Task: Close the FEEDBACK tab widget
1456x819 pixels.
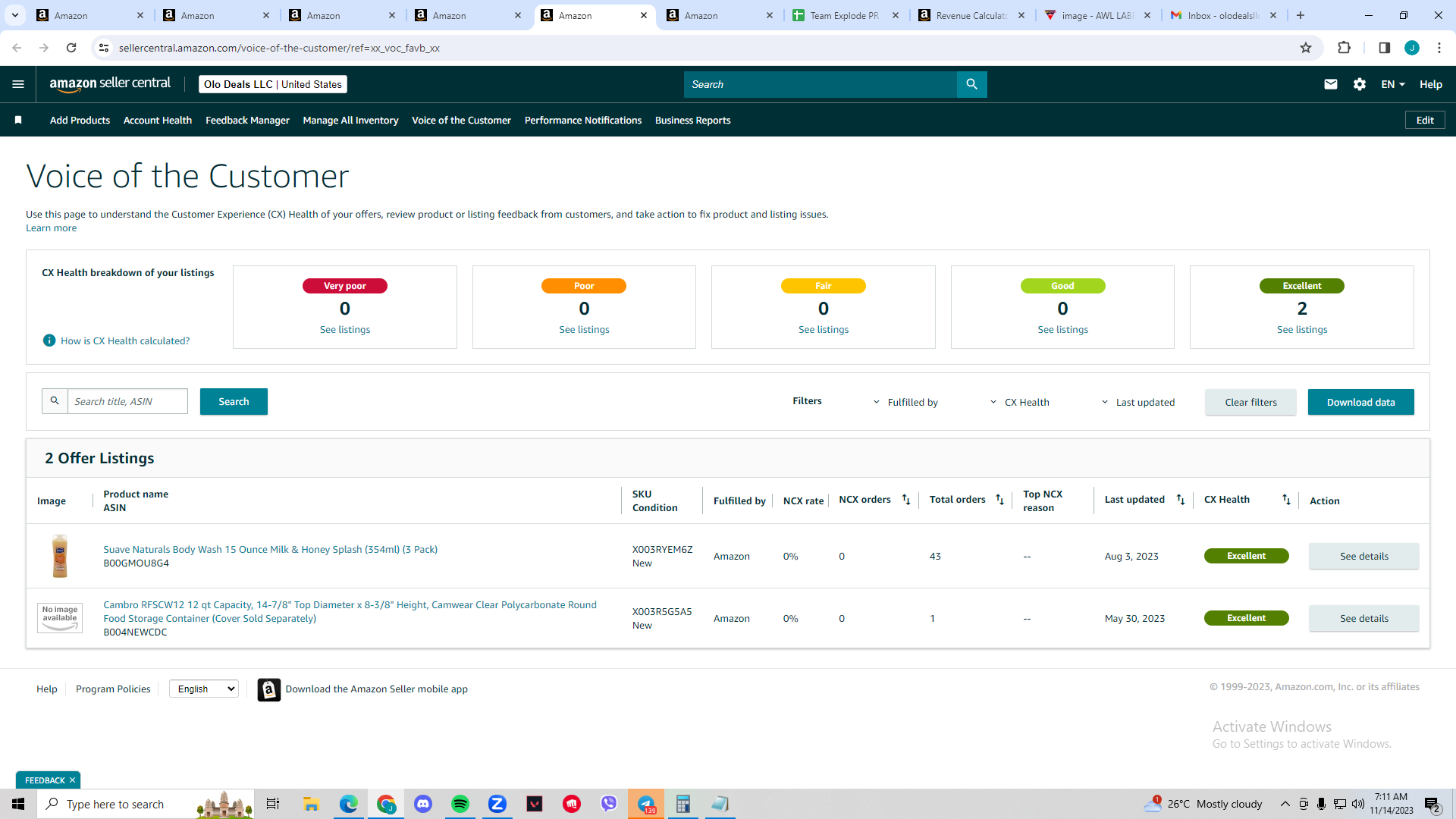Action: coord(73,780)
